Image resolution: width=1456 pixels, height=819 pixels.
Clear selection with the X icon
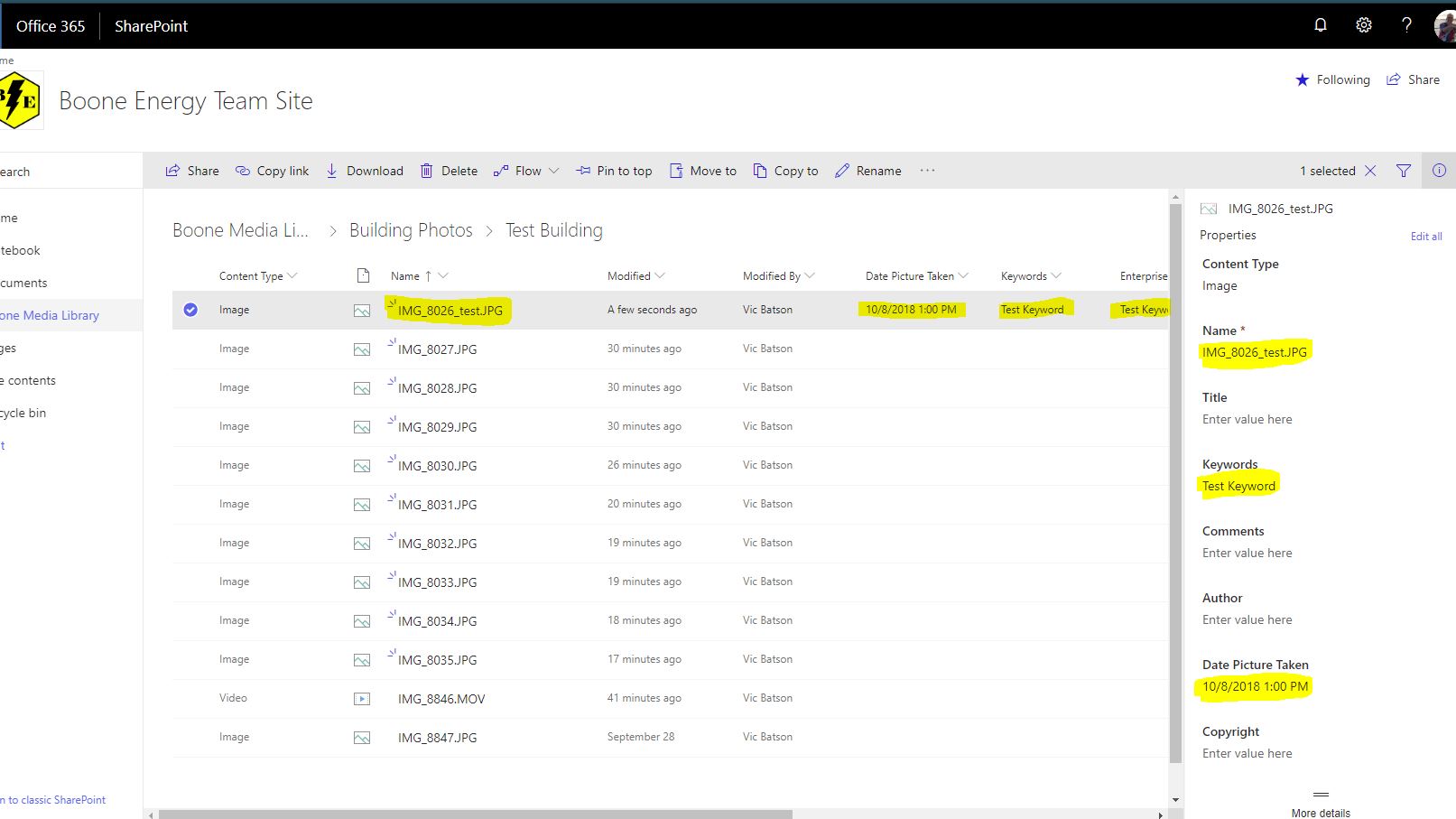(x=1370, y=171)
